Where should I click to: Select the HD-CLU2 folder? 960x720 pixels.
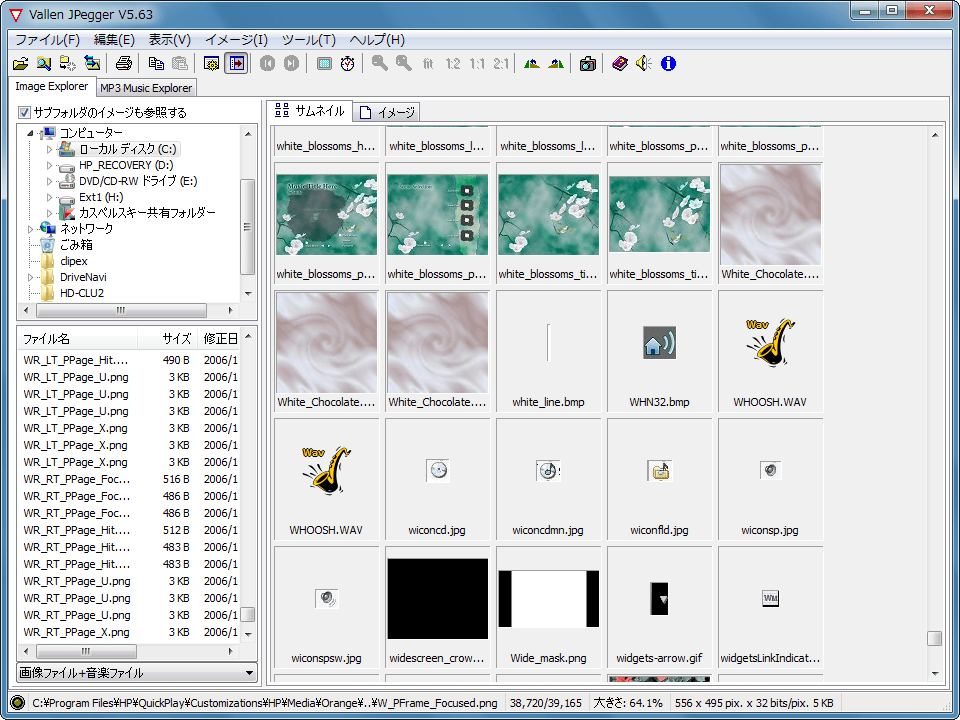(x=82, y=293)
